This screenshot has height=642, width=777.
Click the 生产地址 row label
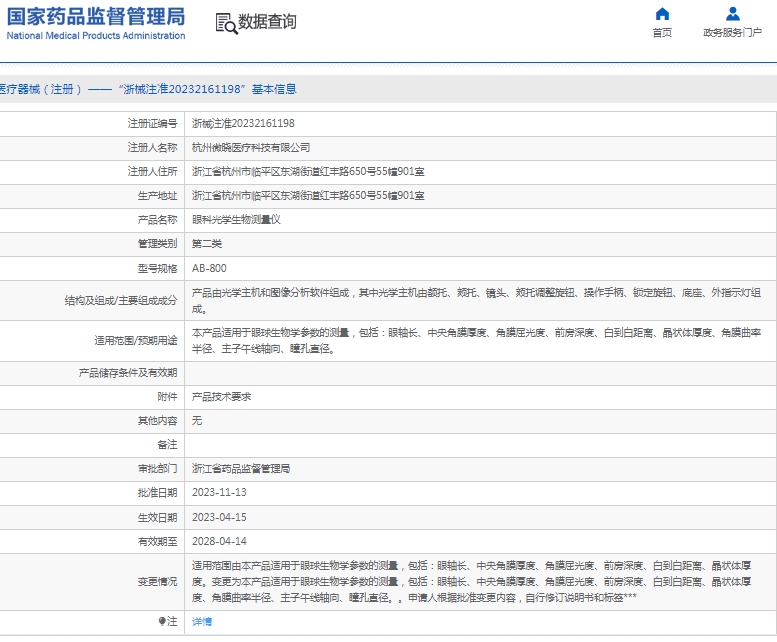[158, 196]
